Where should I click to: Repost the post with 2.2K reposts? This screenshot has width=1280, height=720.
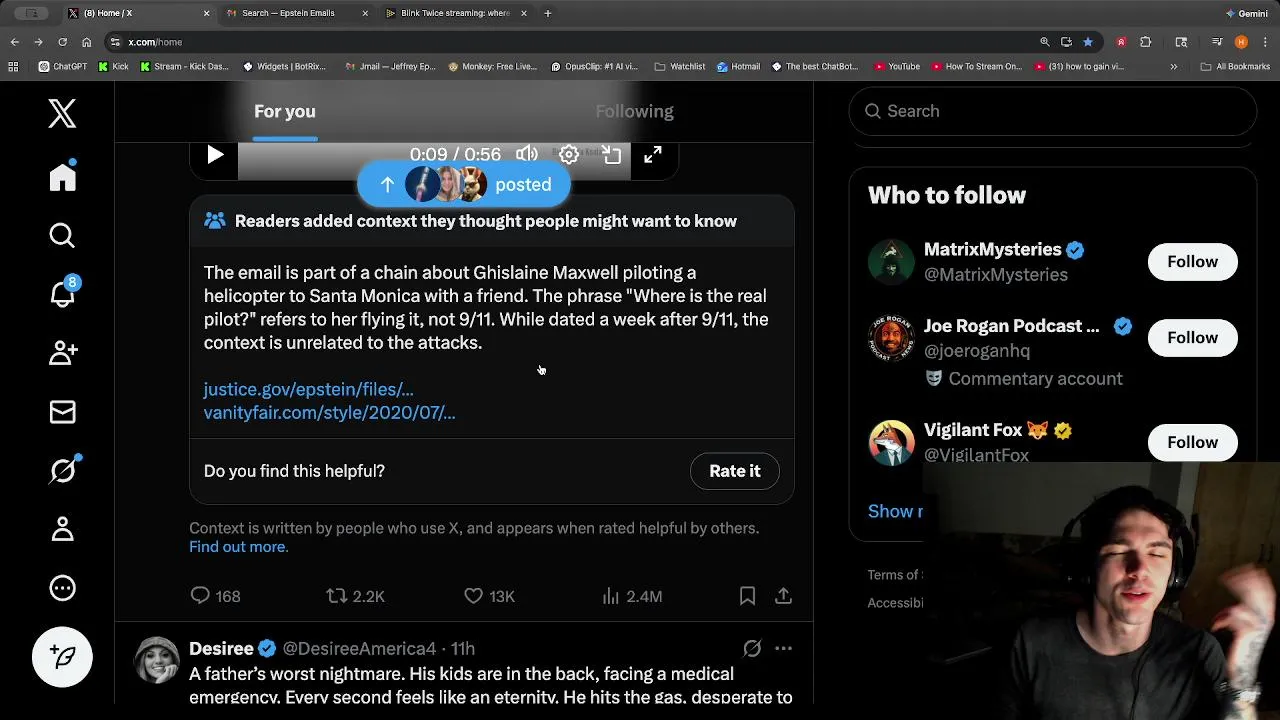tap(355, 596)
